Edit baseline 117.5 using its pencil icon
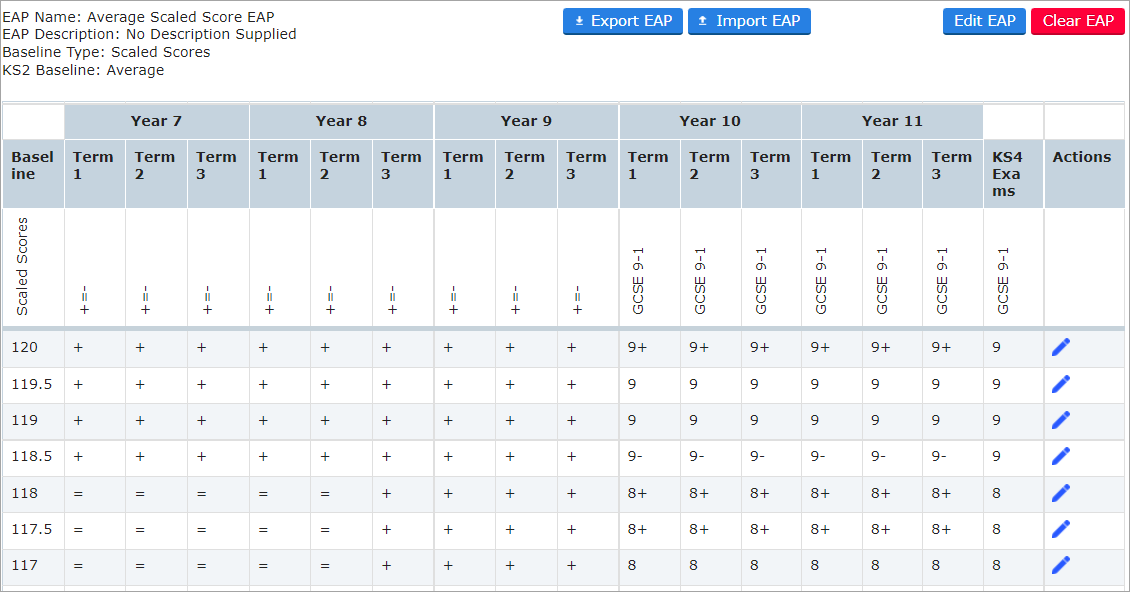The width and height of the screenshot is (1130, 592). point(1061,529)
